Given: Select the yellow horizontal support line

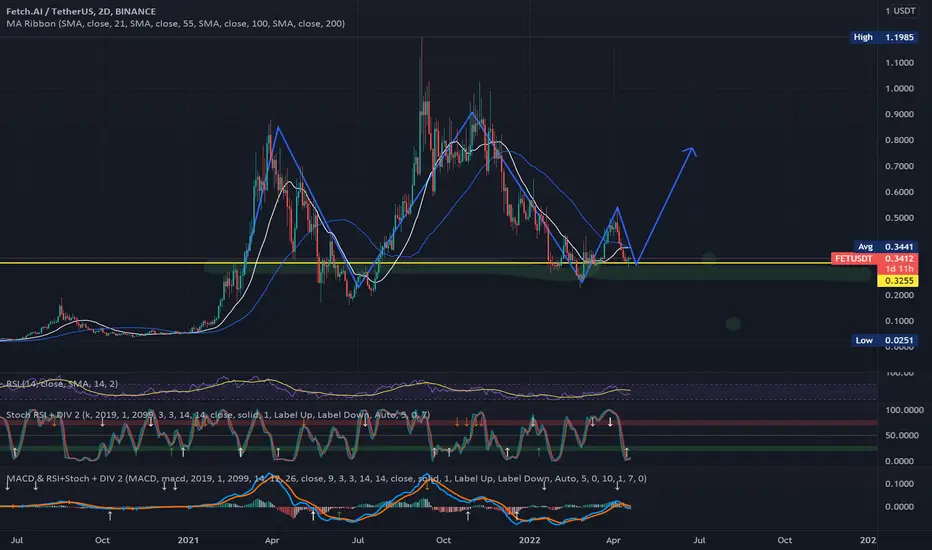Looking at the screenshot, I should point(416,263).
